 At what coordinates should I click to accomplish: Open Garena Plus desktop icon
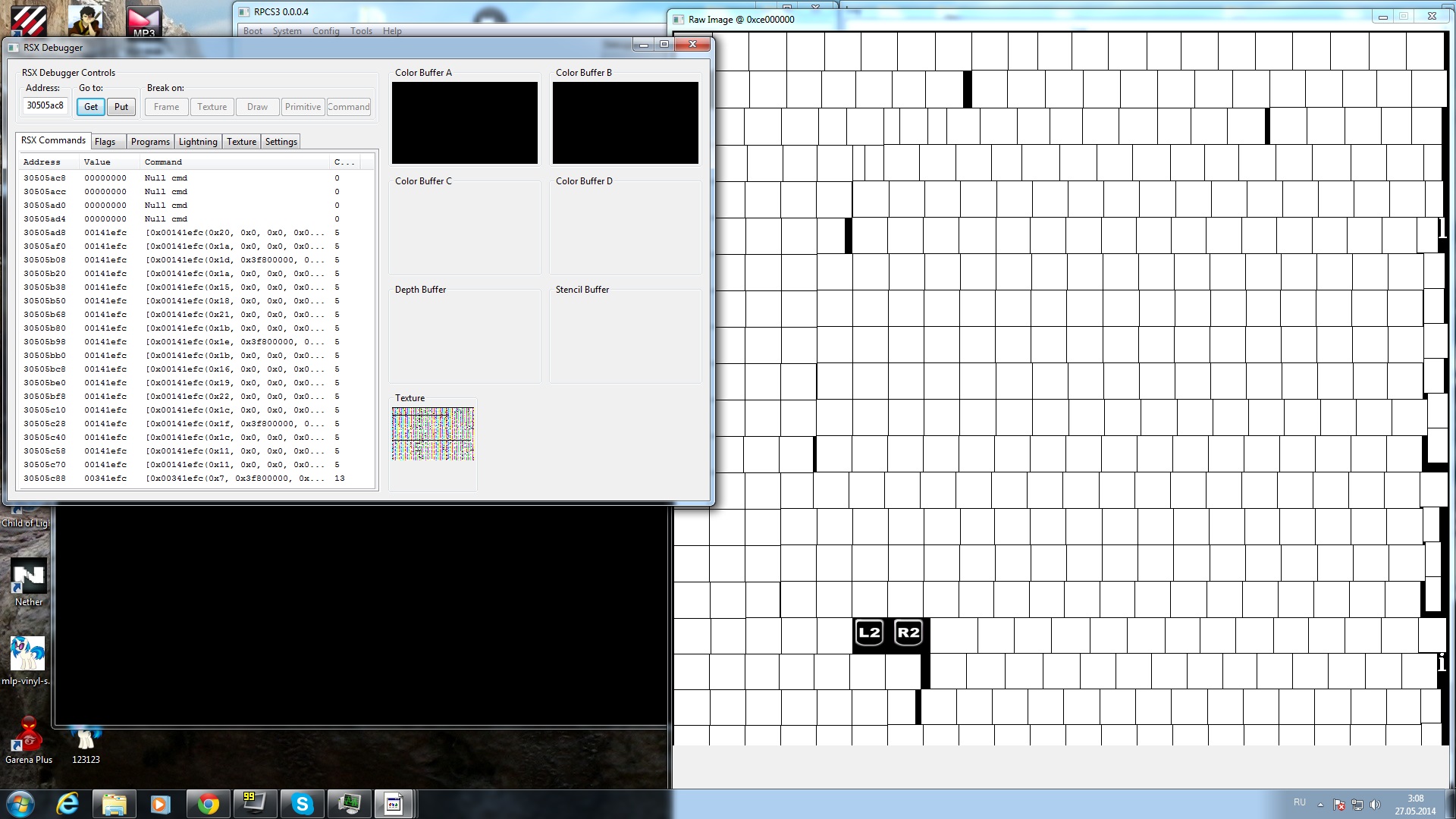tap(29, 736)
